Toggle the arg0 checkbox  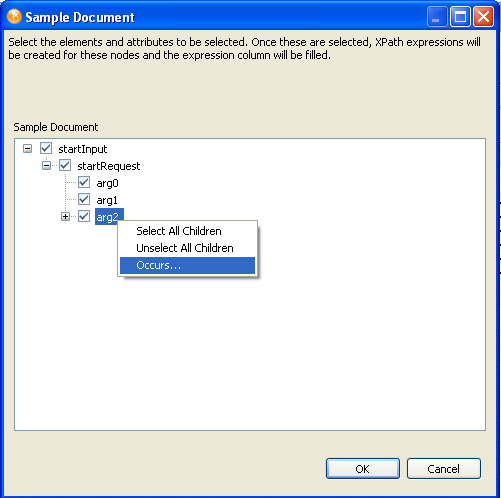click(x=84, y=182)
